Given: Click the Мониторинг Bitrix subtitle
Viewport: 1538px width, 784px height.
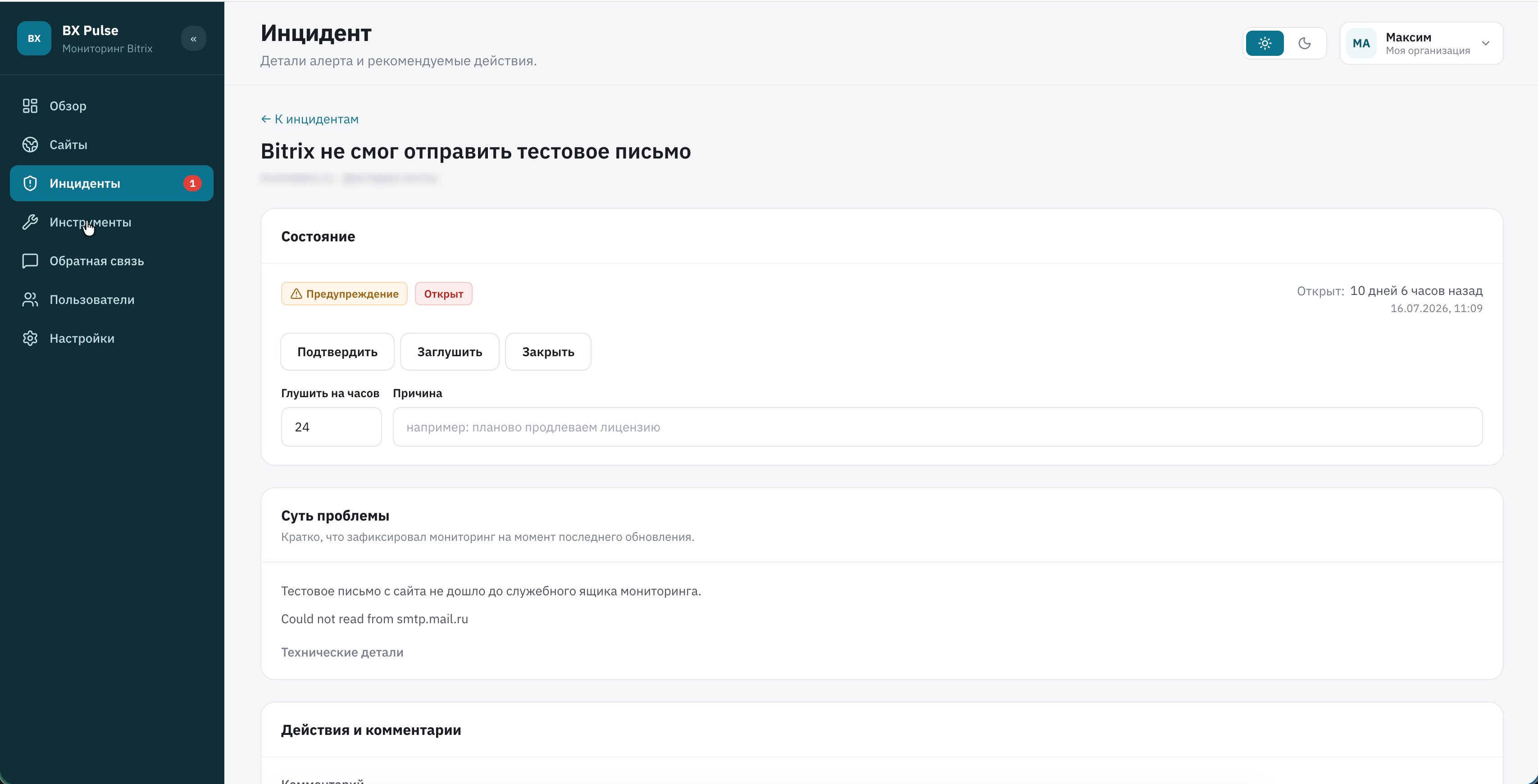Looking at the screenshot, I should [x=107, y=48].
